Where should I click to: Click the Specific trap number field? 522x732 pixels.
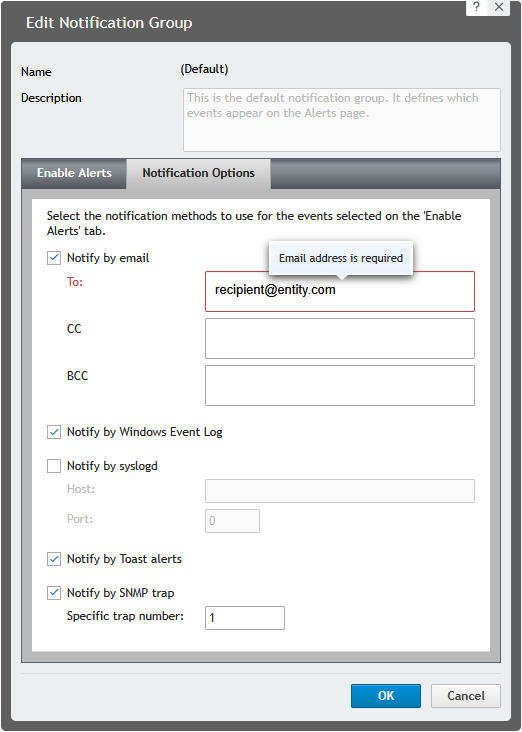pyautogui.click(x=245, y=618)
